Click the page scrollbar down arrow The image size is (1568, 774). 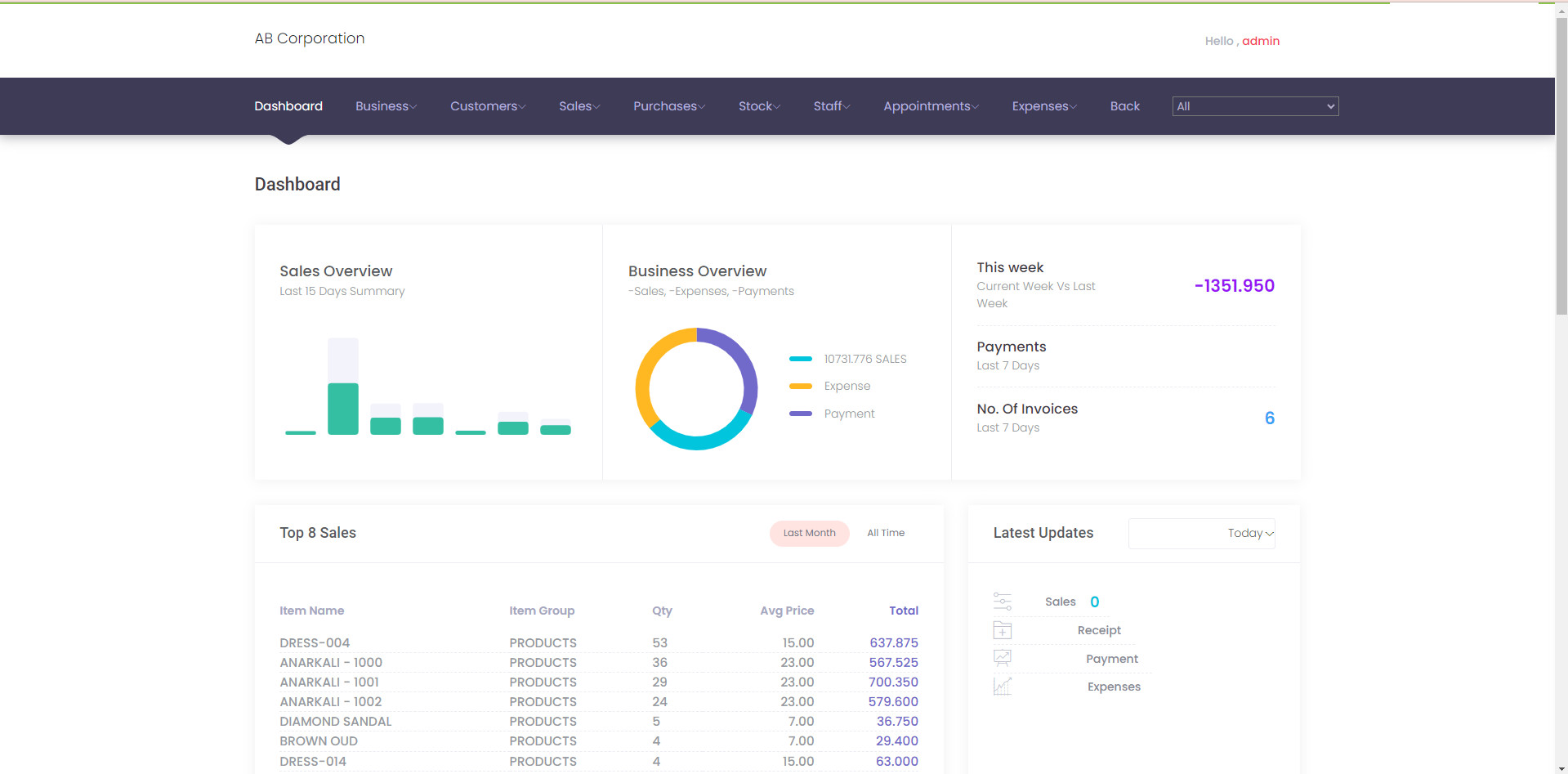tap(1561, 767)
